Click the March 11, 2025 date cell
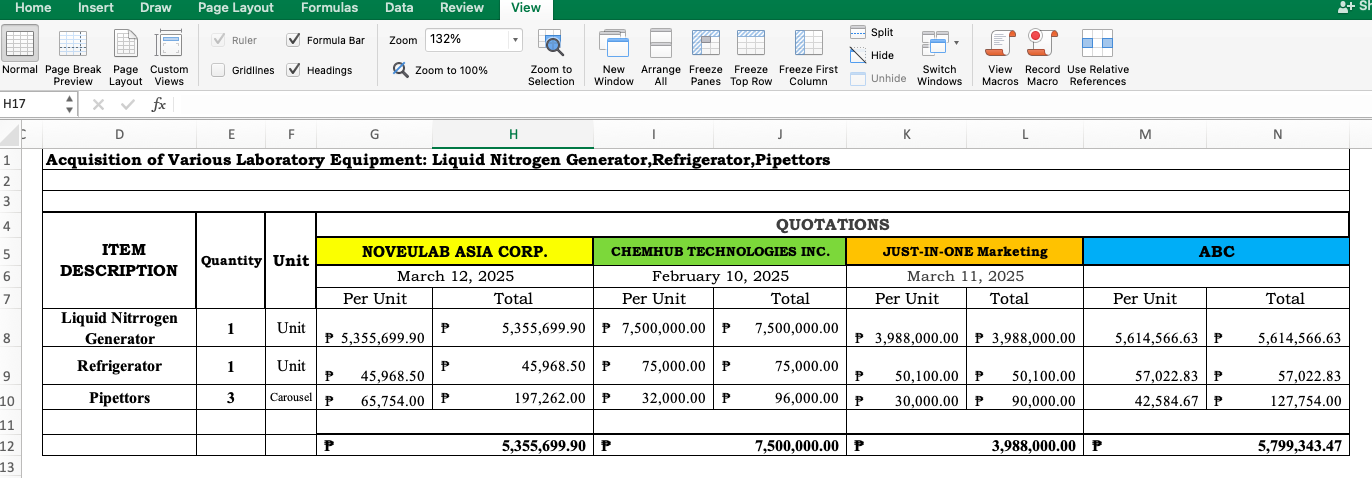The height and width of the screenshot is (478, 1372). pyautogui.click(x=965, y=276)
